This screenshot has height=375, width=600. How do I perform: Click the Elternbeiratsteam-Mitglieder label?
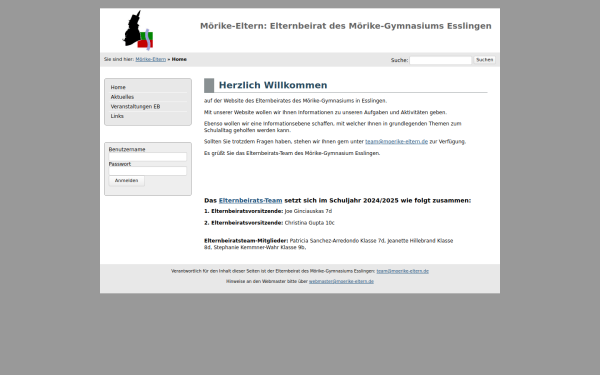[x=246, y=241]
